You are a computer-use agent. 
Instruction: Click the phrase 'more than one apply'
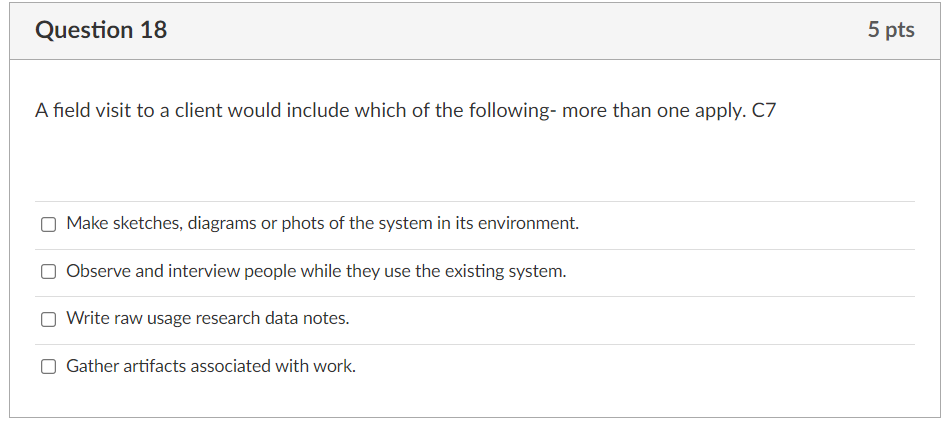coord(652,111)
